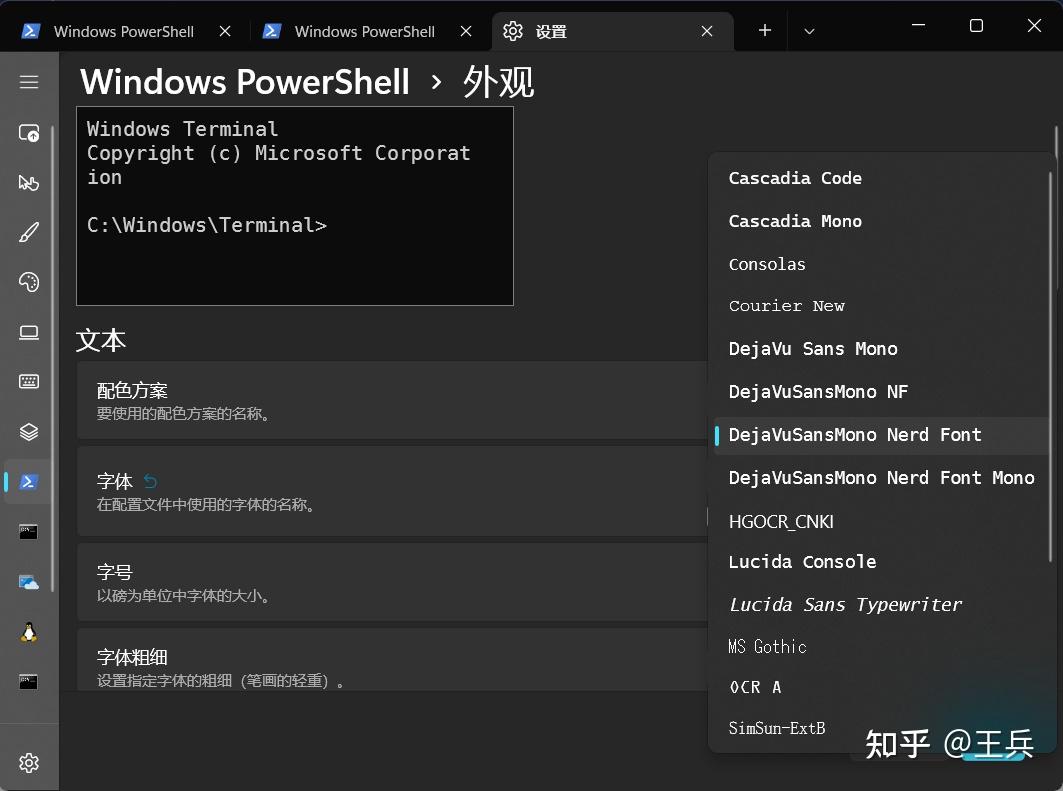
Task: Choose Cascadia Code font
Action: coord(880,178)
